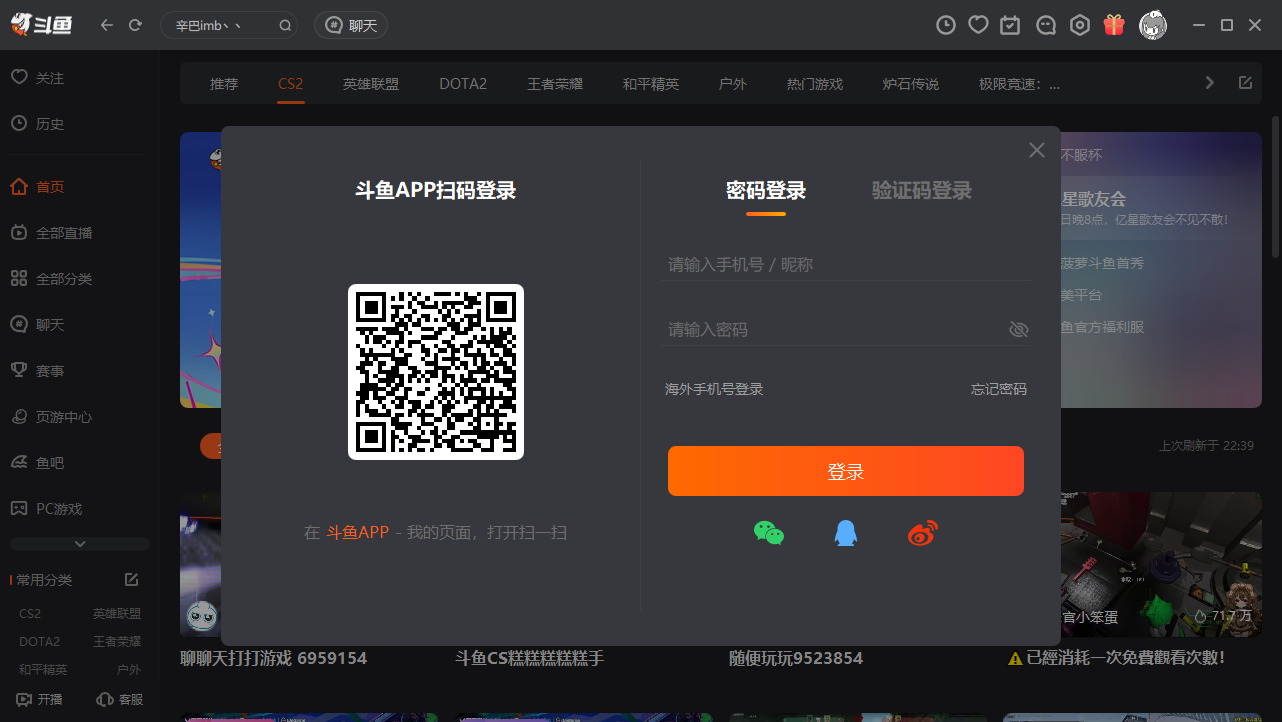Image resolution: width=1282 pixels, height=722 pixels.
Task: Expand the sidebar menu with the down chevron
Action: (x=80, y=544)
